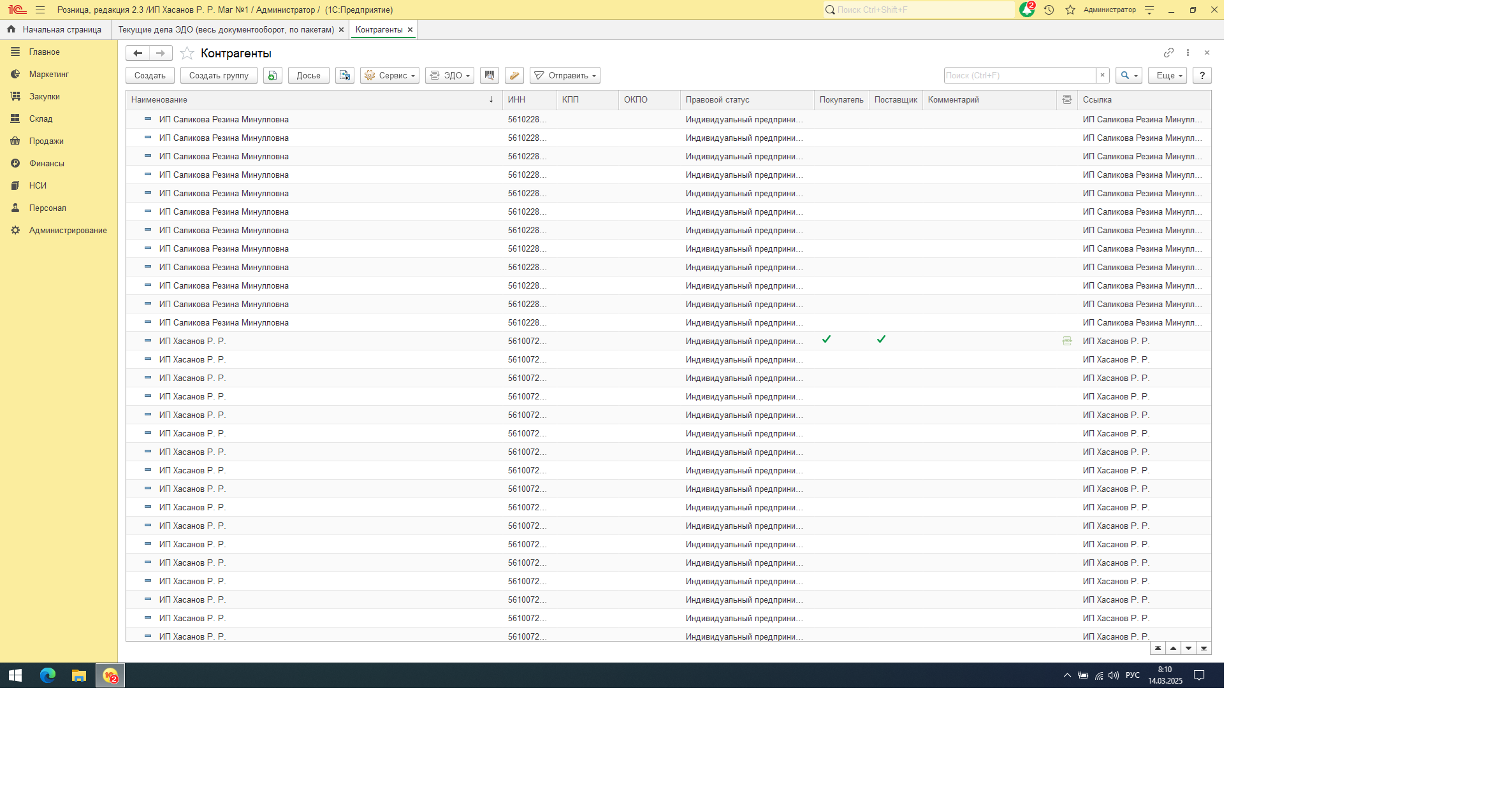Open the history clock icon
The height and width of the screenshot is (804, 1512).
tap(1049, 10)
